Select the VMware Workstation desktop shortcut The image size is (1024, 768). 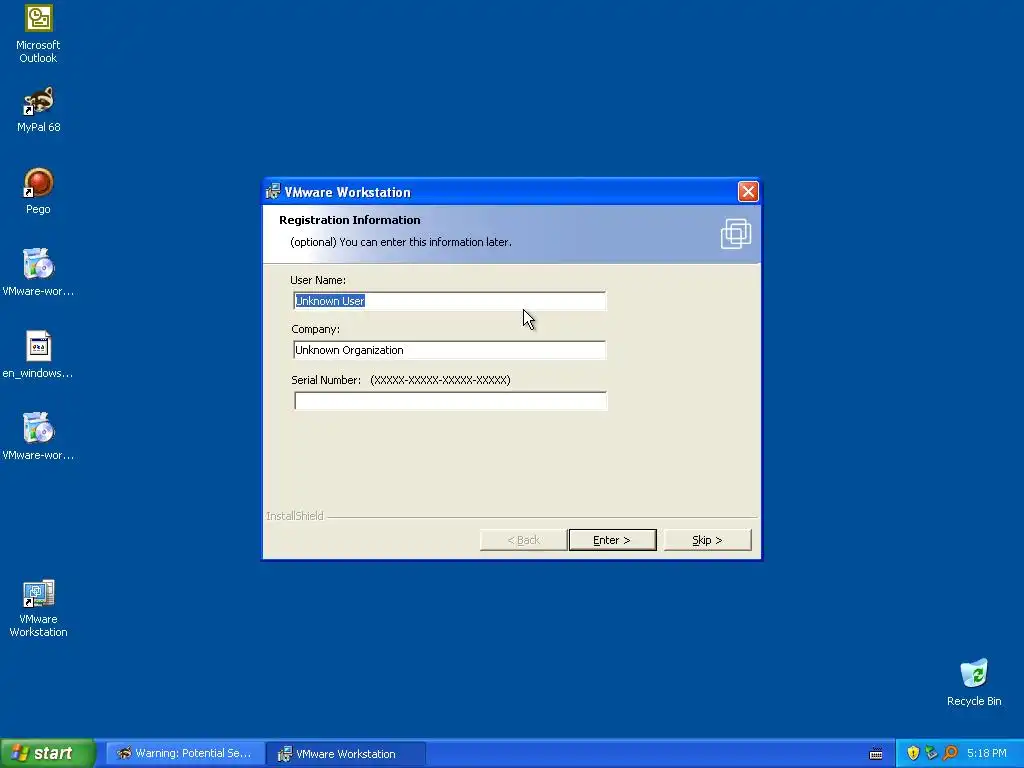pos(38,608)
